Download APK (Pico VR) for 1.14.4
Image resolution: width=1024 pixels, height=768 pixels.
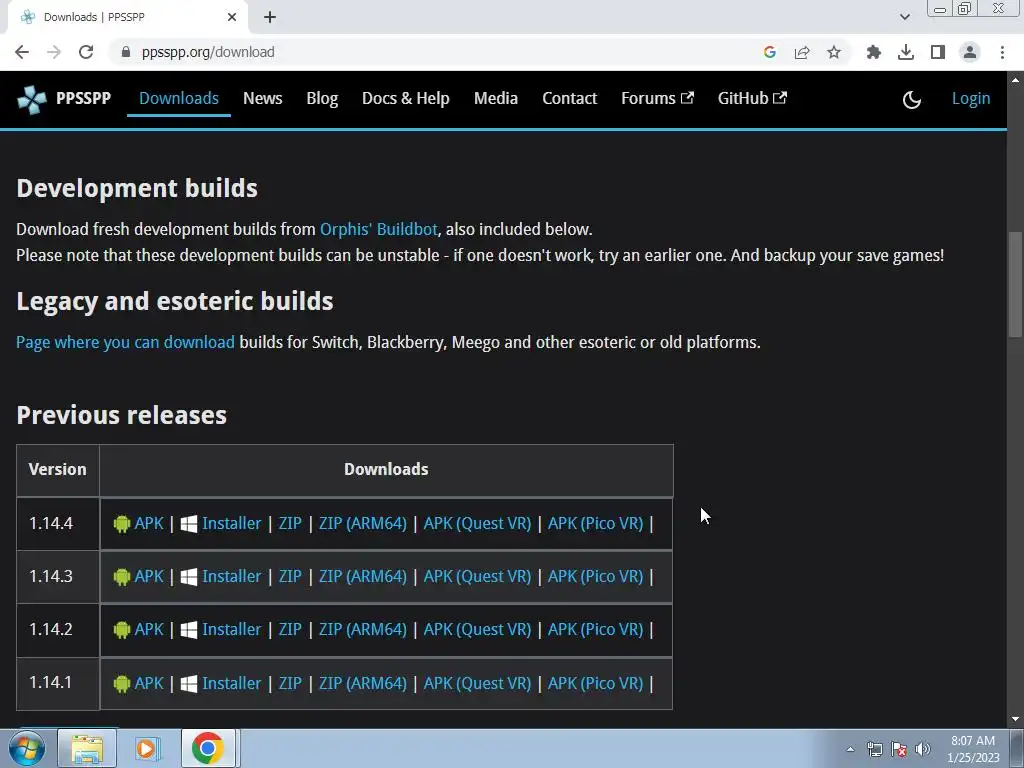click(595, 523)
